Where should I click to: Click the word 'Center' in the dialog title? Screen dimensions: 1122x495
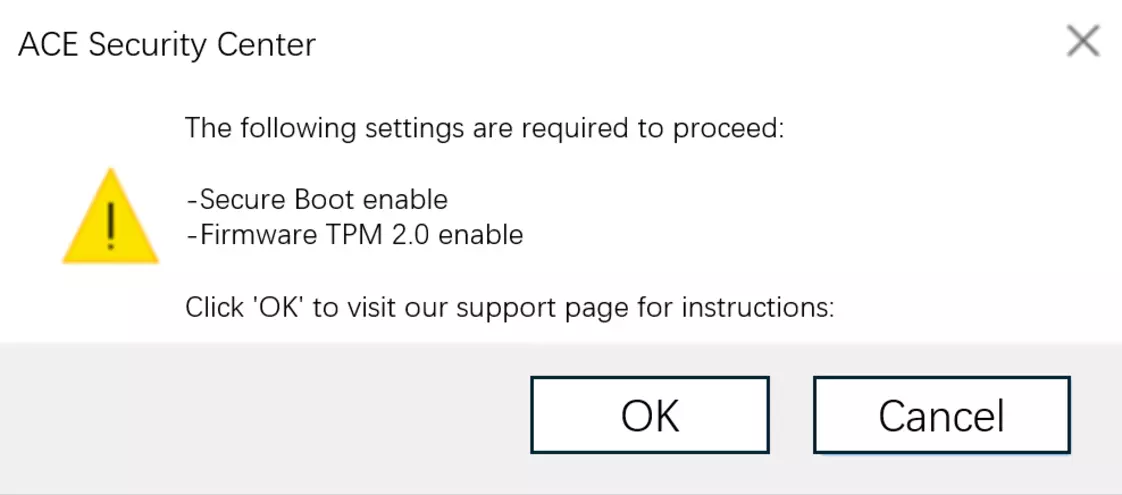268,45
